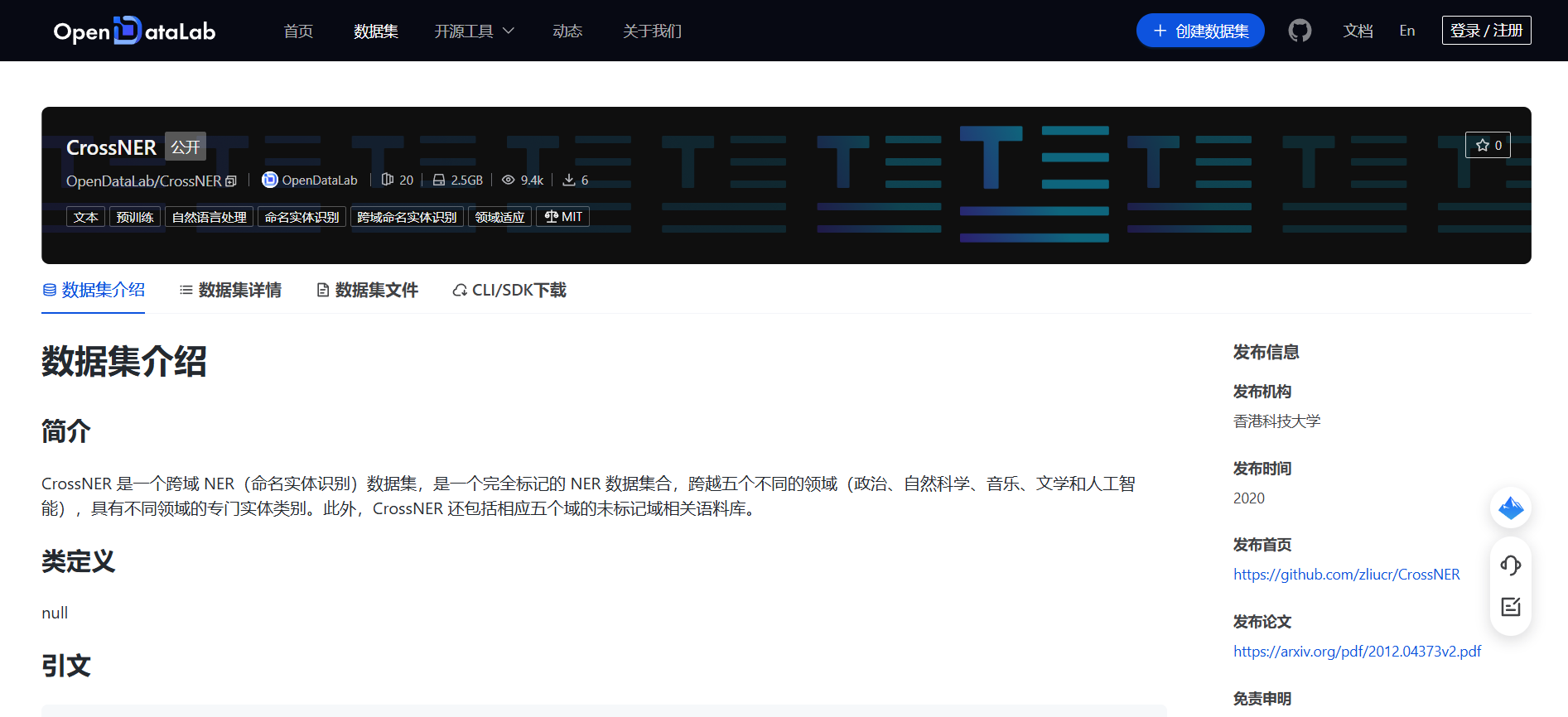Star the CrossNER dataset
The image size is (1568, 717).
[1488, 145]
